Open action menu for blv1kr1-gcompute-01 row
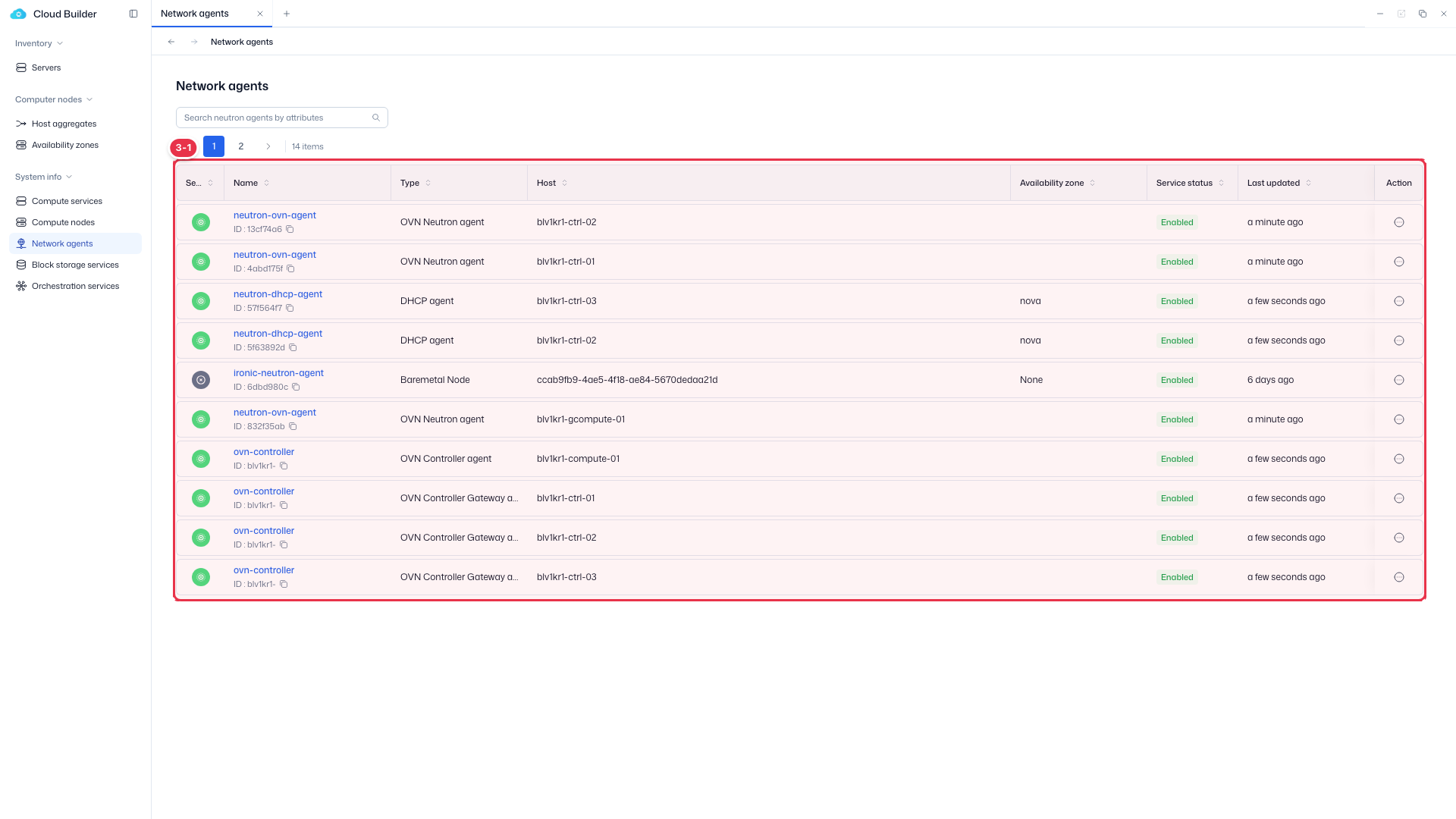The height and width of the screenshot is (819, 1456). [1399, 419]
